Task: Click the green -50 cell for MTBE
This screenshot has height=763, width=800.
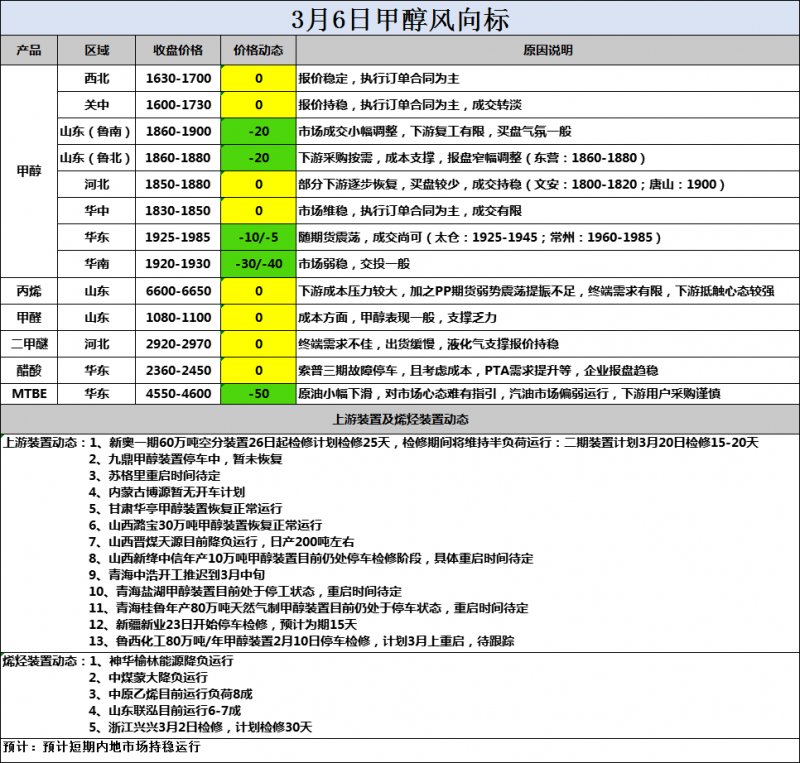Action: click(x=258, y=394)
